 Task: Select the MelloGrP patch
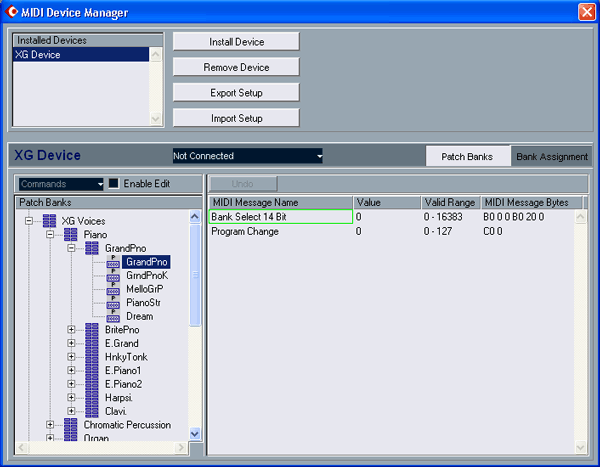tap(145, 289)
